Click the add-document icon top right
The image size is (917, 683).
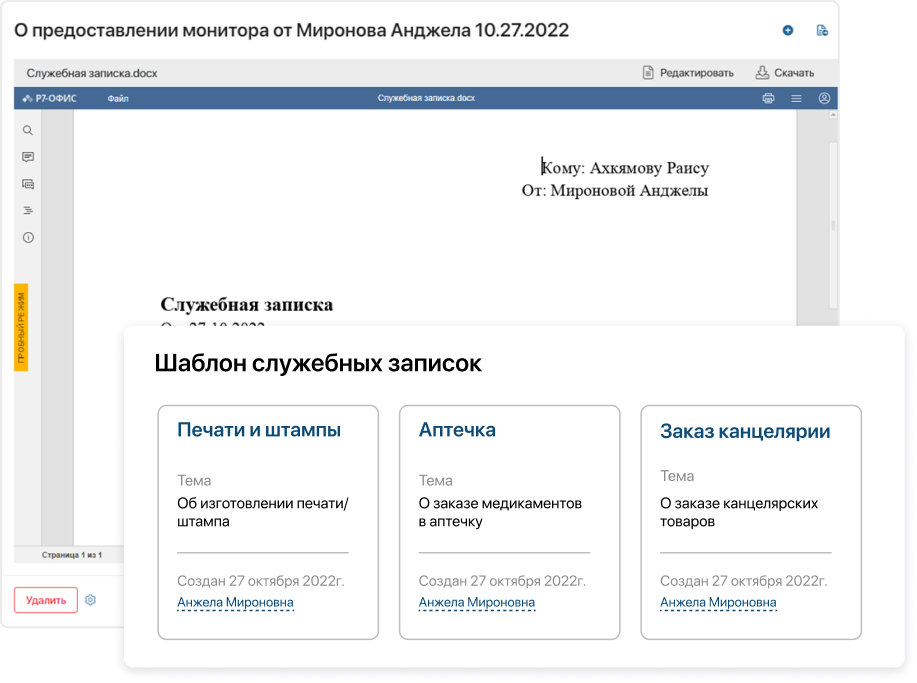(822, 30)
